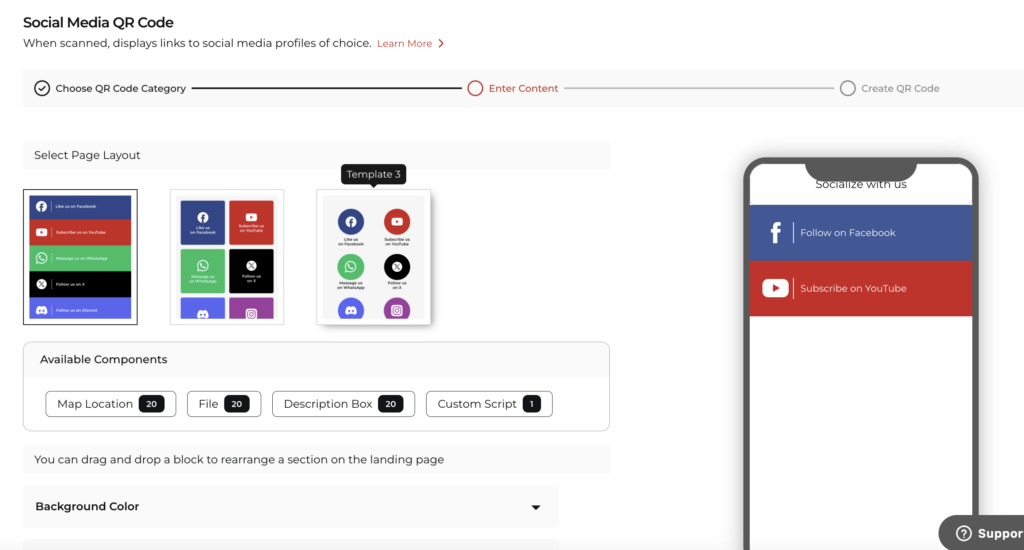Click the black X tile in Template 2
The height and width of the screenshot is (550, 1024).
click(251, 270)
